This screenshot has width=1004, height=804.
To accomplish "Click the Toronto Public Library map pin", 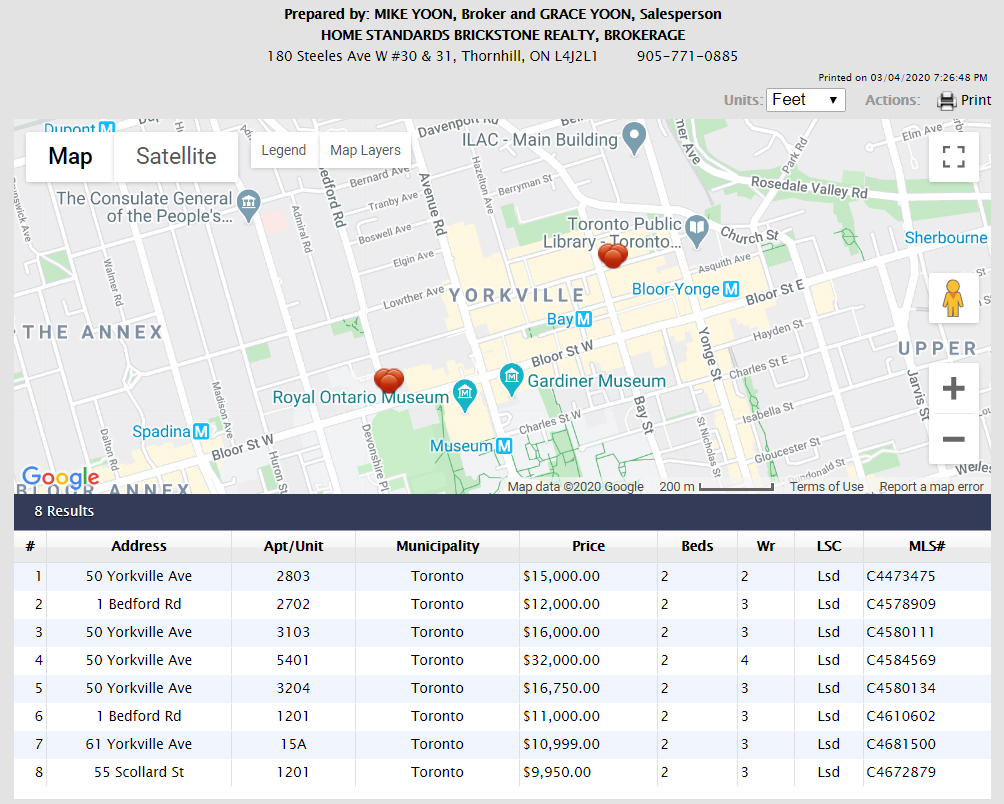I will click(x=697, y=231).
